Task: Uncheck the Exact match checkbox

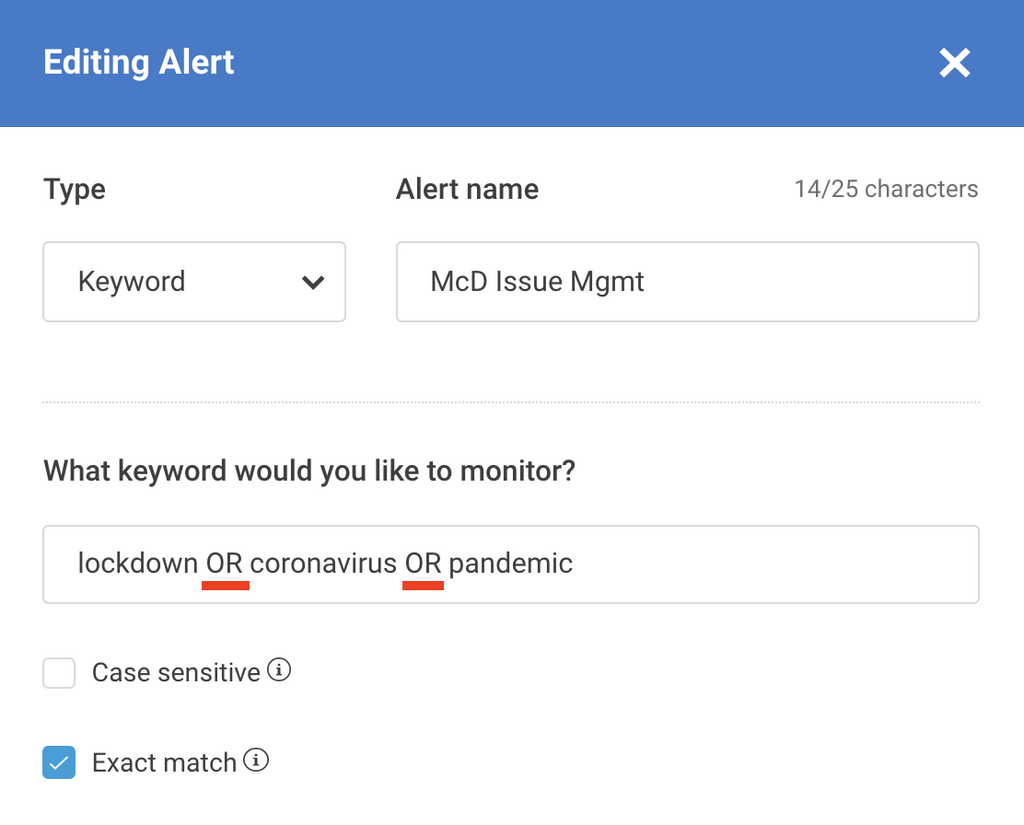Action: (x=59, y=763)
